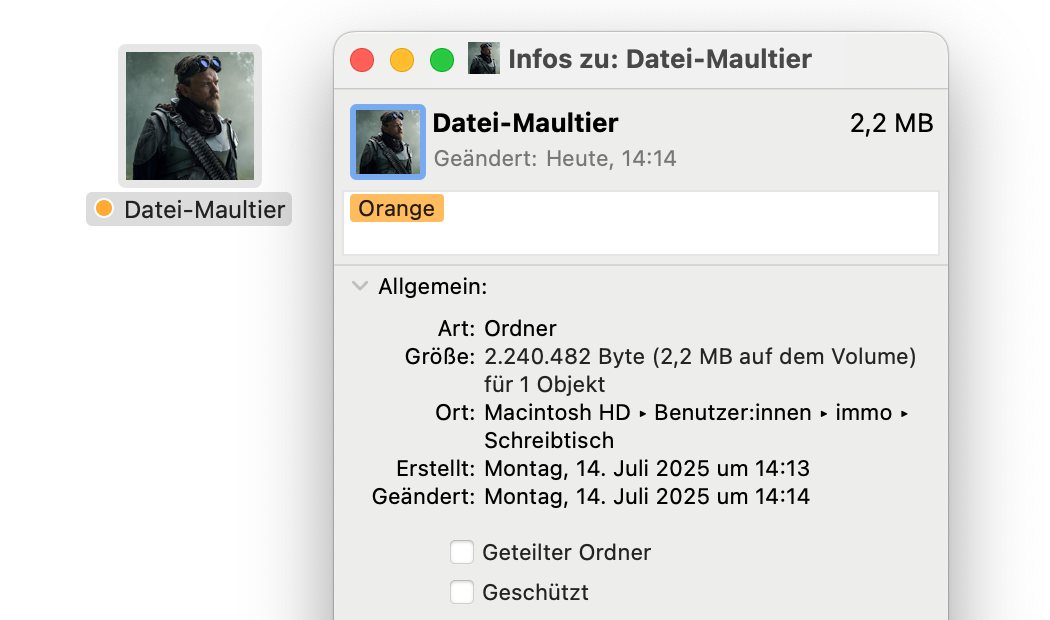Screen dimensions: 1050x620
Task: Click the Infos zu: Datei-Maultier window title
Action: point(660,59)
